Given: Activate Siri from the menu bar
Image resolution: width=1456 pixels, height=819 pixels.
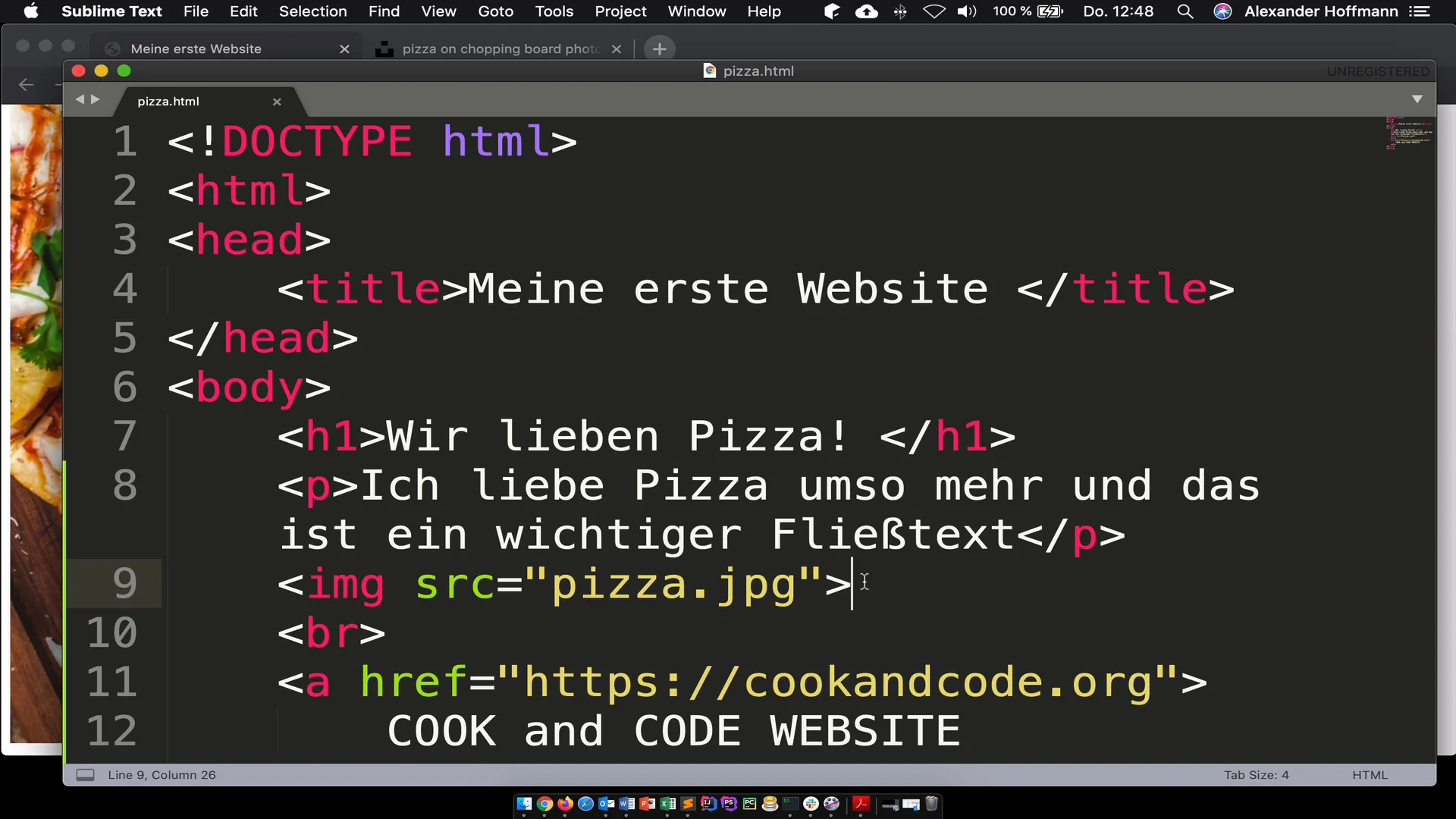Looking at the screenshot, I should click(x=1222, y=11).
